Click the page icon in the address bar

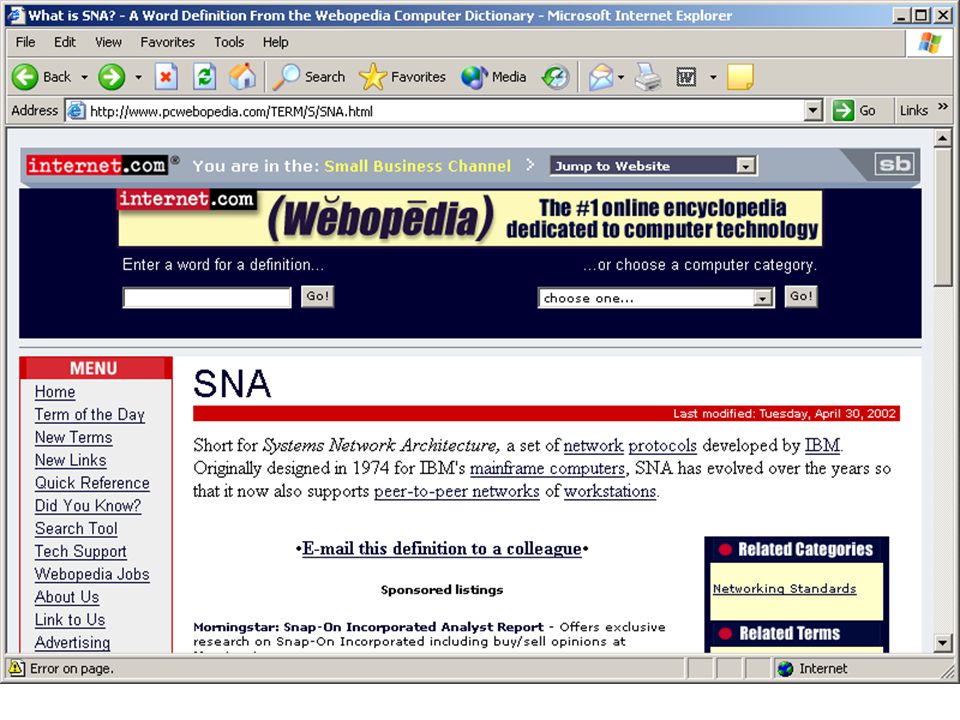point(76,111)
